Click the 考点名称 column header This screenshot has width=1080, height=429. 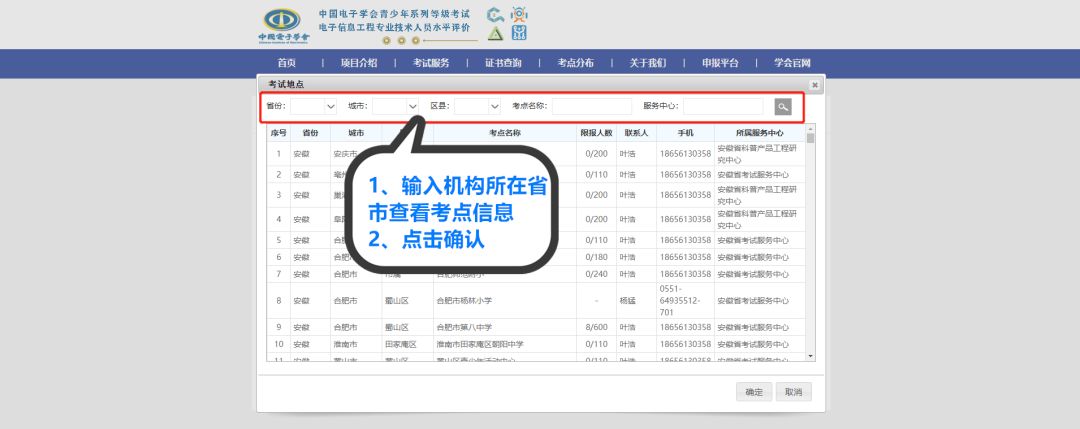click(505, 133)
